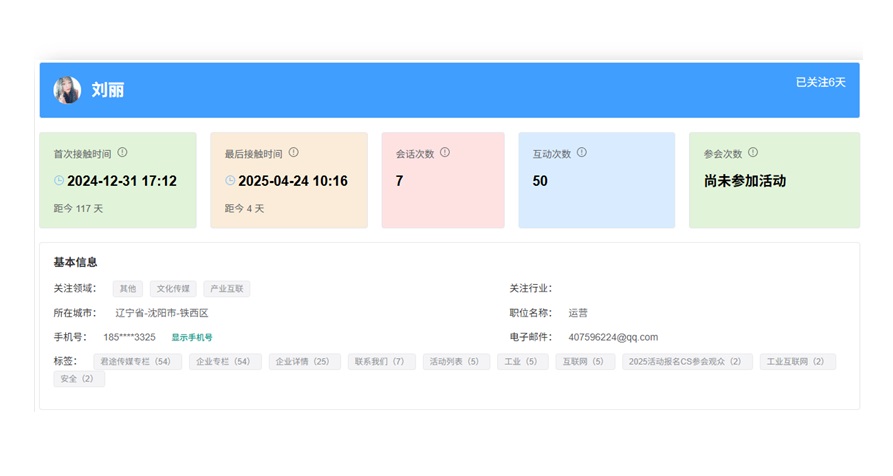Select the 文化传媒 focus-area tag
This screenshot has height=476, width=893.
173,289
